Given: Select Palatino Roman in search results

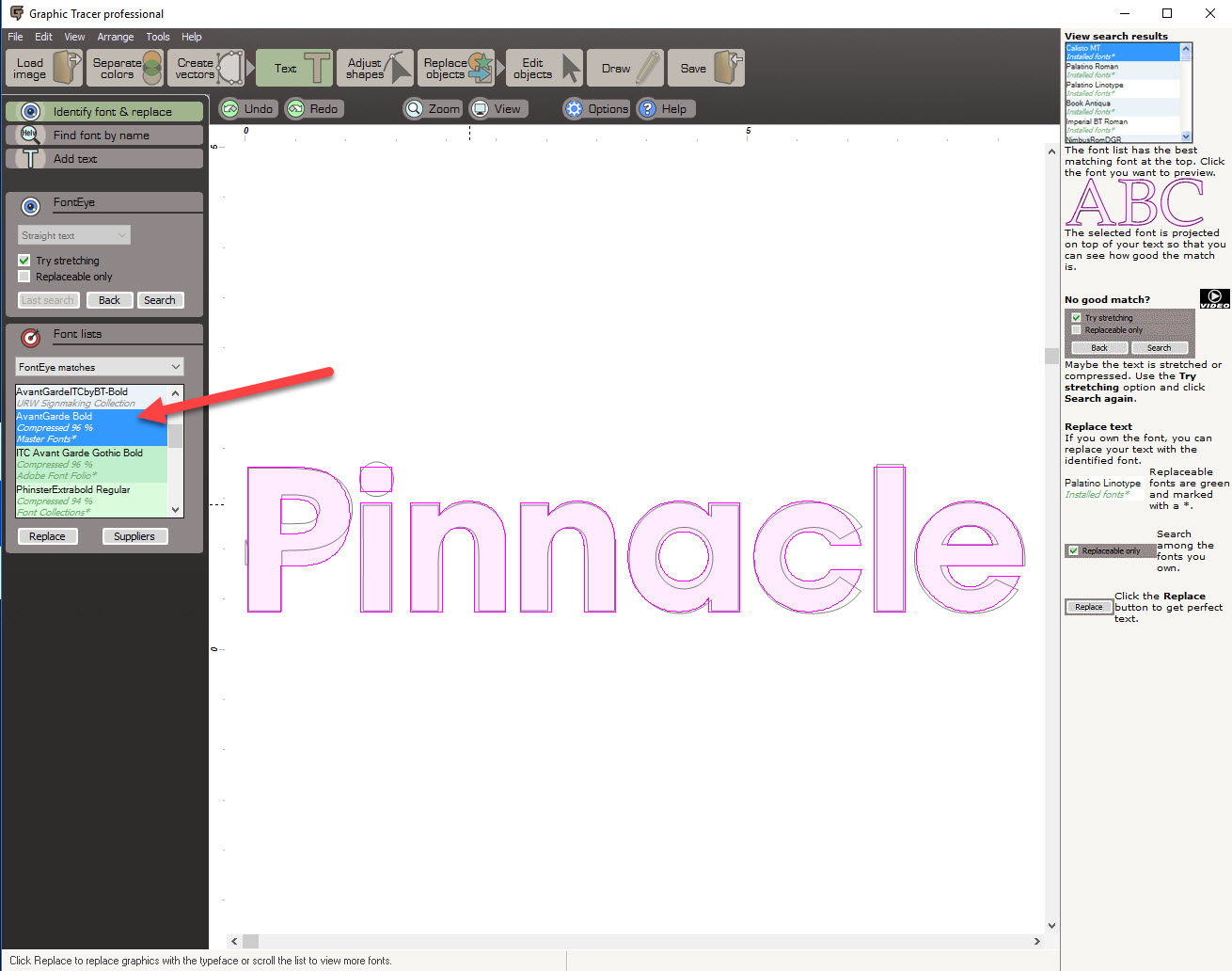Looking at the screenshot, I should (x=1122, y=71).
